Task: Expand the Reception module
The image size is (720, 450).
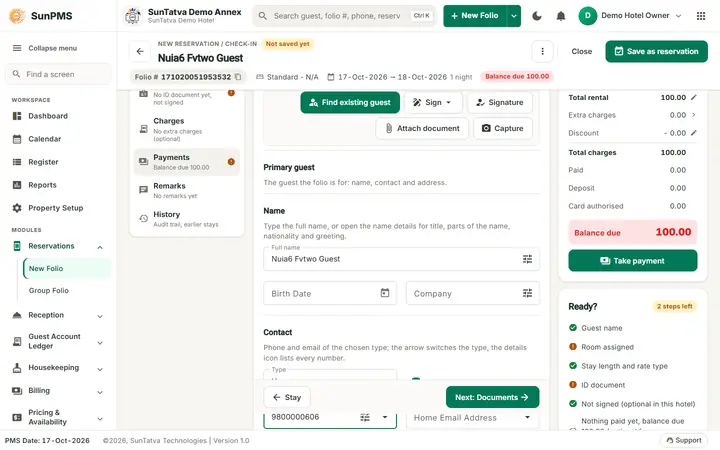Action: pyautogui.click(x=100, y=316)
